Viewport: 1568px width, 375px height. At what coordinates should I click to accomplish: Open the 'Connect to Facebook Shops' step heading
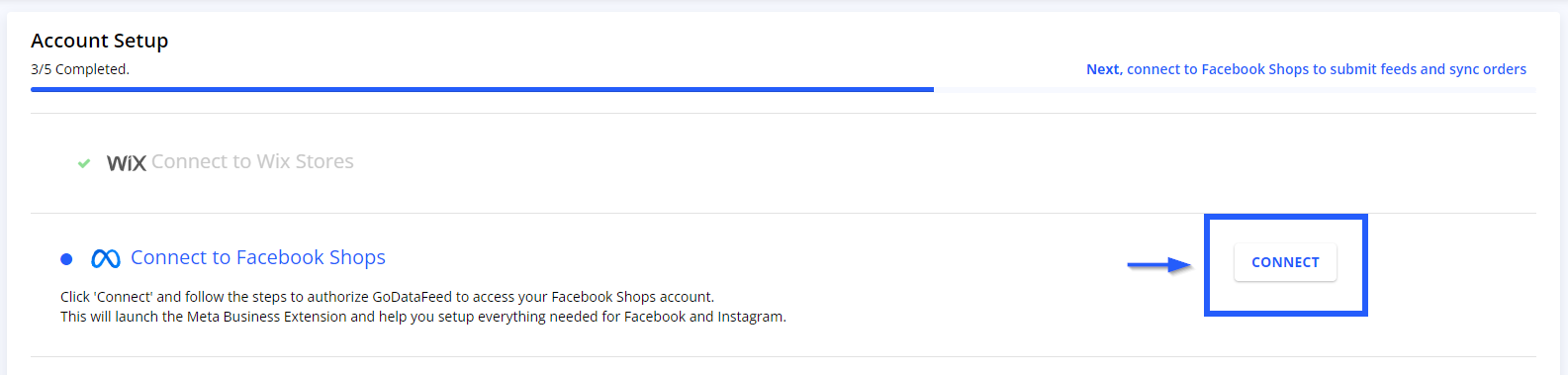(258, 257)
